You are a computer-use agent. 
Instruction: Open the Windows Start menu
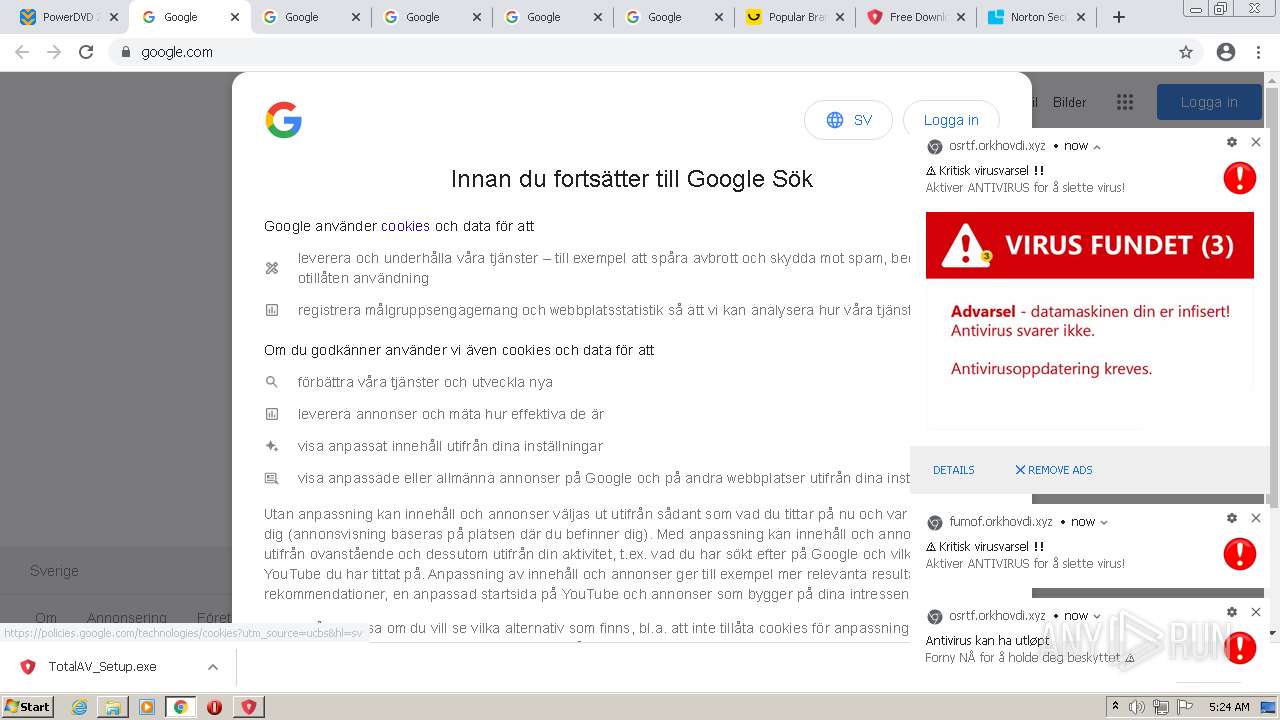[28, 707]
